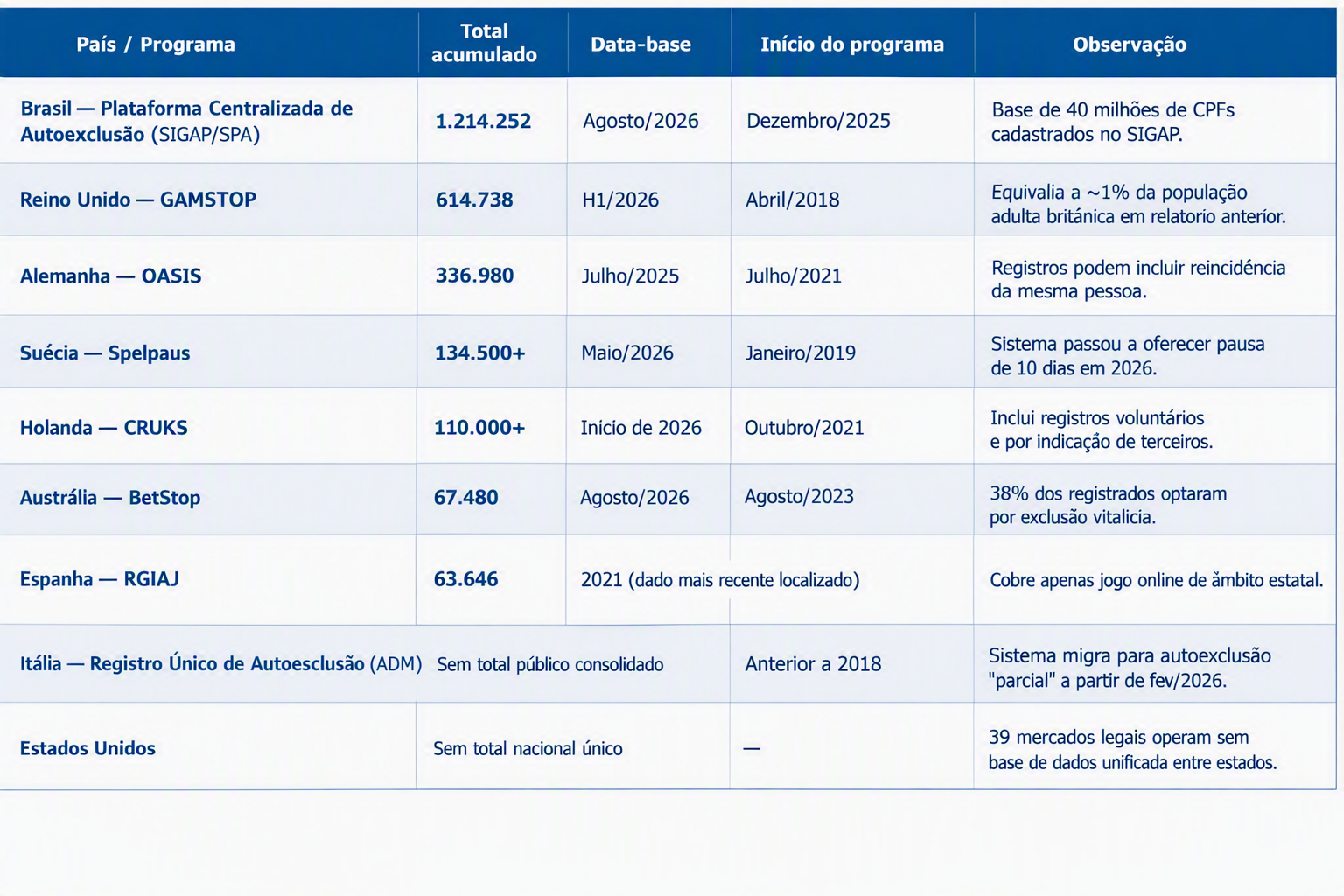This screenshot has height=896, width=1344.
Task: Select the 'Início do programa' column header
Action: [x=852, y=45]
